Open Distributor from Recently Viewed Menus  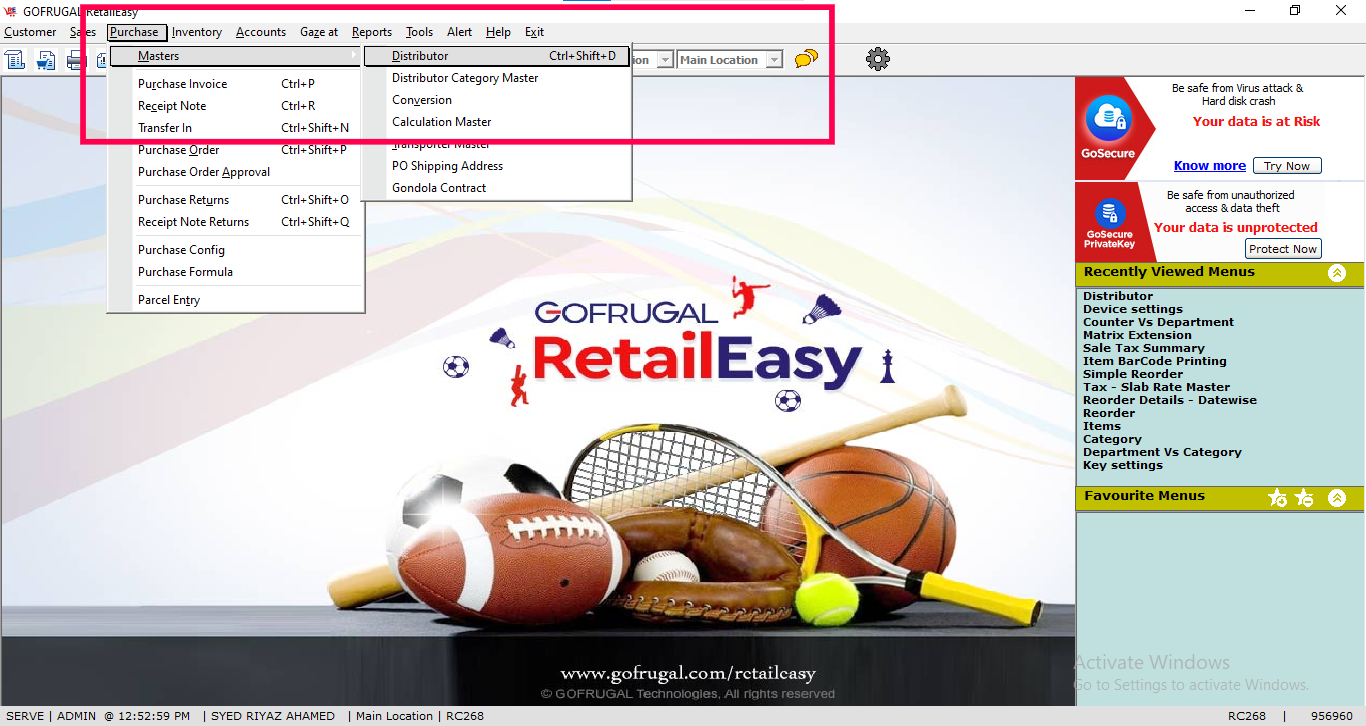1118,296
